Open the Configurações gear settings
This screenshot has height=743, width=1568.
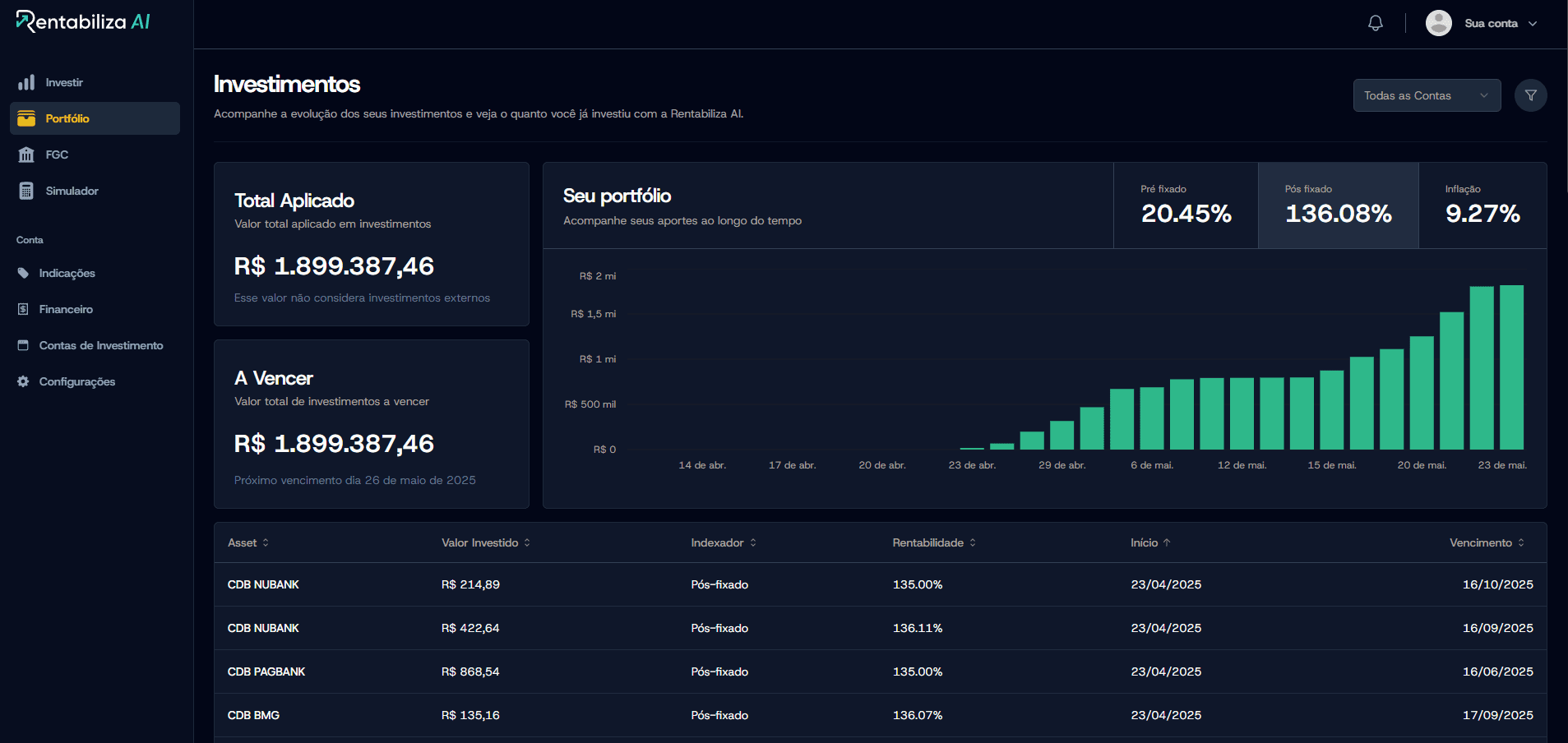click(23, 381)
